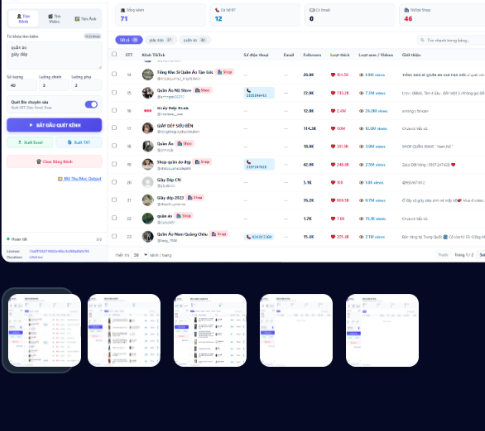Click the phone number chip in row 15

pos(259,93)
